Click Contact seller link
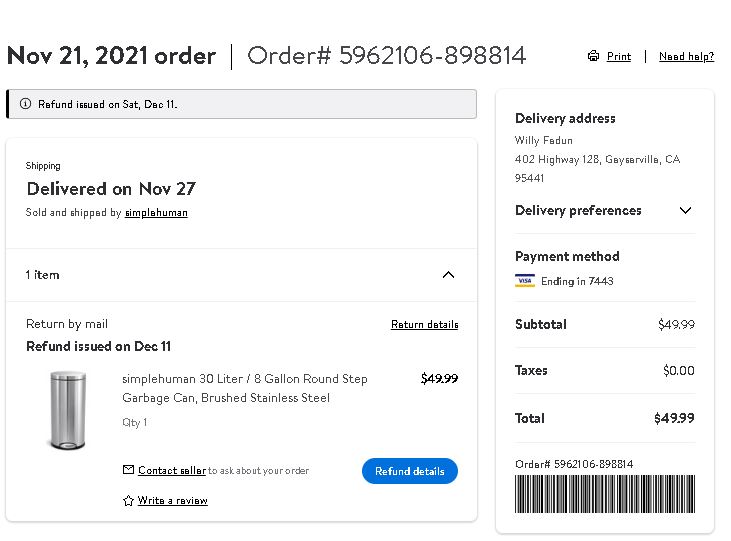 [x=172, y=470]
